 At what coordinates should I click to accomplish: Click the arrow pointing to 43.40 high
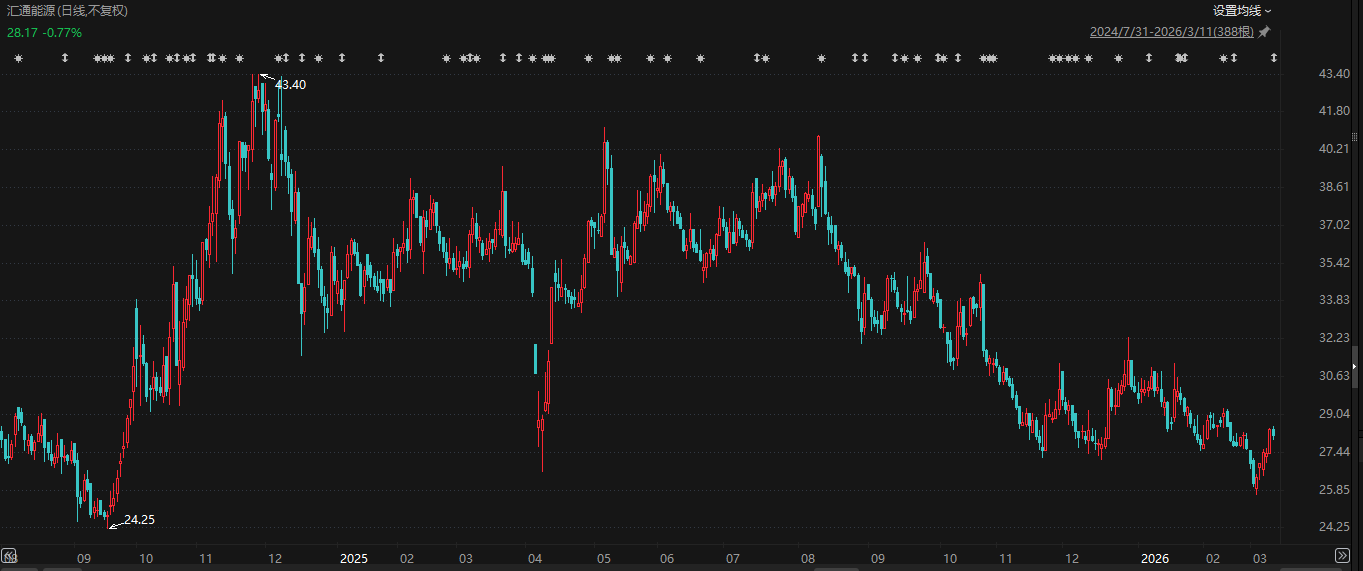tap(267, 76)
